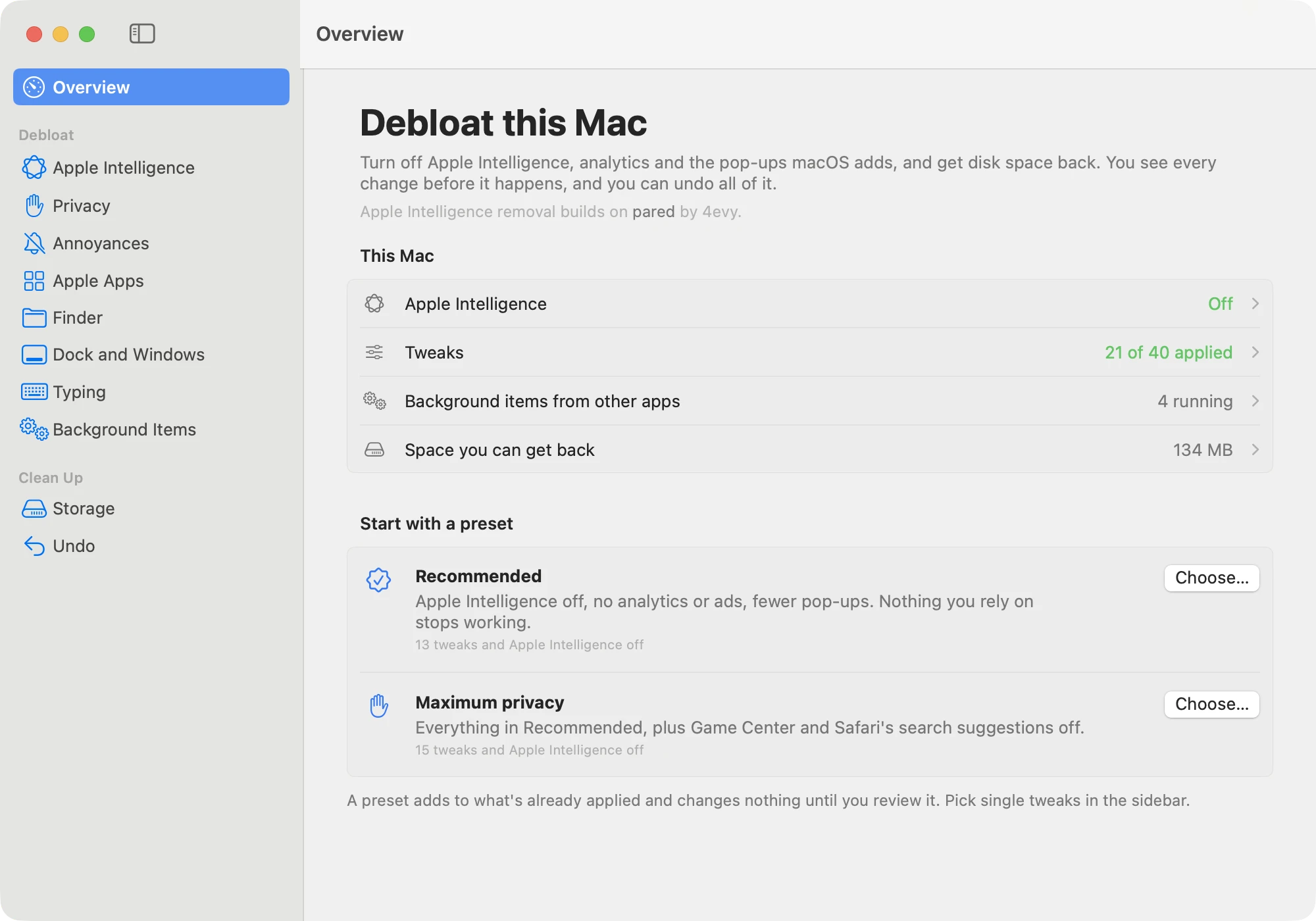Choose the Maximum privacy preset
Viewport: 1316px width, 921px height.
[1211, 704]
